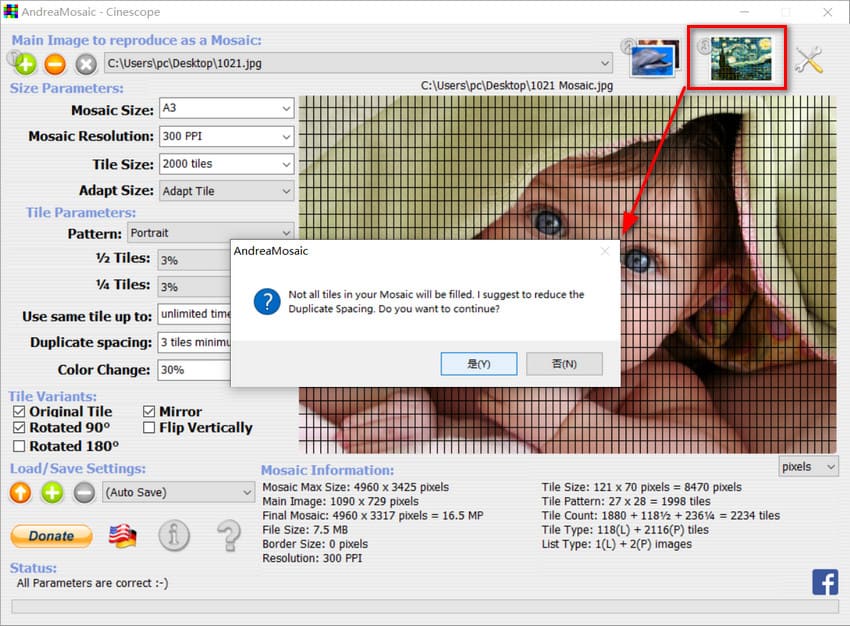Toggle the Original Tile checkbox
Viewport: 850px width, 626px height.
tap(19, 411)
